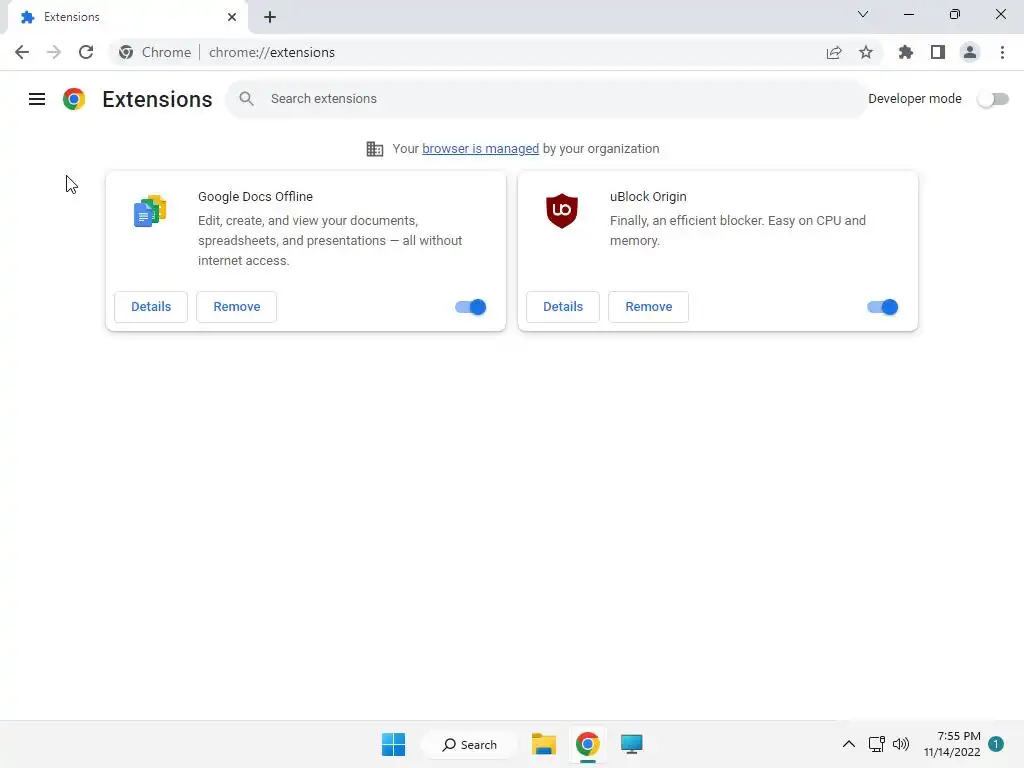This screenshot has width=1024, height=768.
Task: Bookmark this tab with the star icon
Action: pos(866,52)
